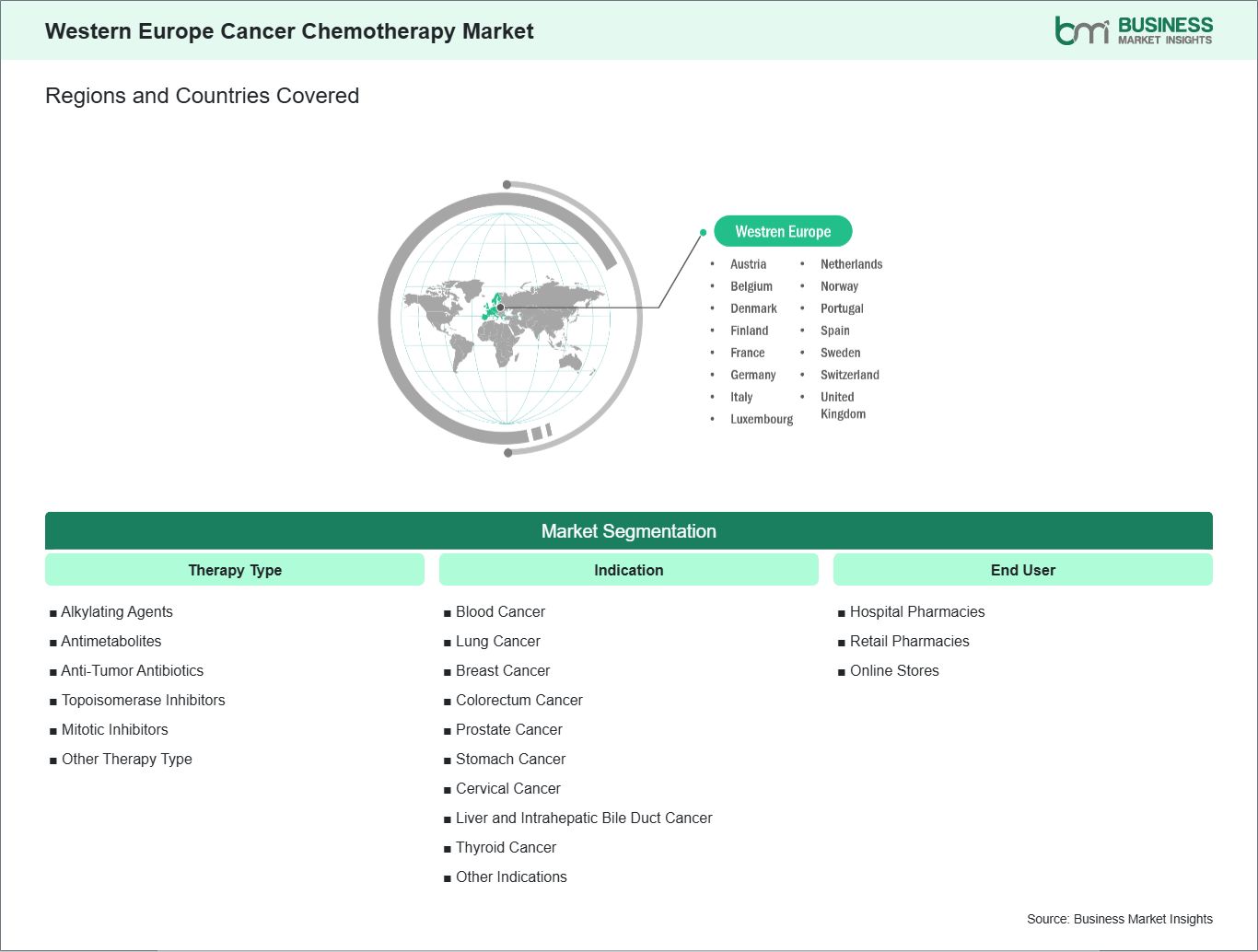Click the Business Market Insights logo
This screenshot has height=952, width=1258.
(1131, 28)
